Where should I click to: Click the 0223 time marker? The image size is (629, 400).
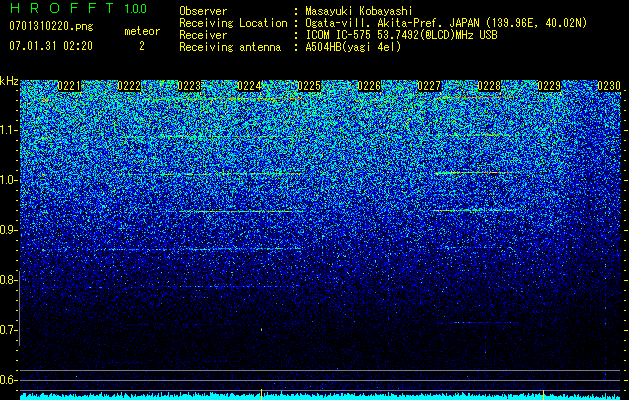pyautogui.click(x=189, y=86)
